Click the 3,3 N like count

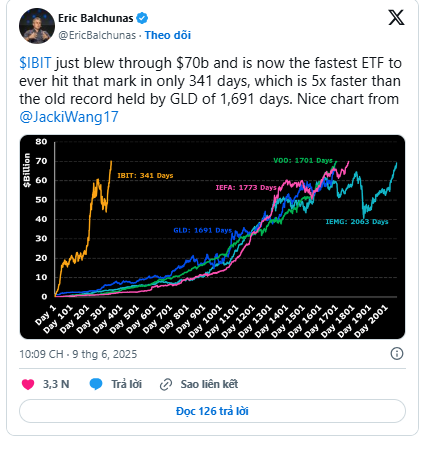point(56,384)
